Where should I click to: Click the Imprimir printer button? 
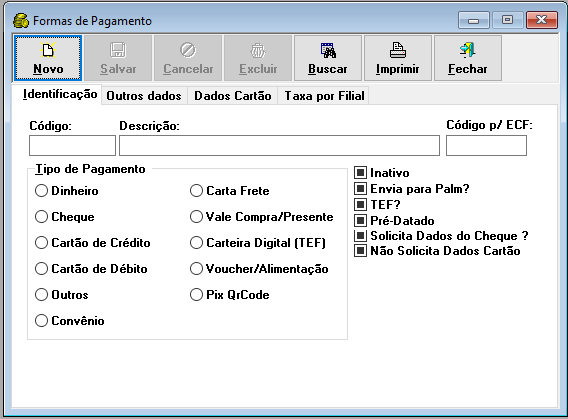398,58
